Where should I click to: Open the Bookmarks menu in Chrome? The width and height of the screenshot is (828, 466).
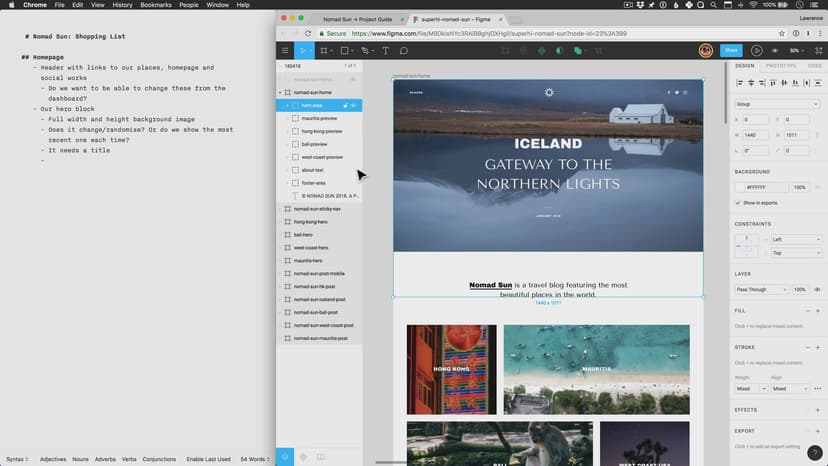click(x=156, y=5)
